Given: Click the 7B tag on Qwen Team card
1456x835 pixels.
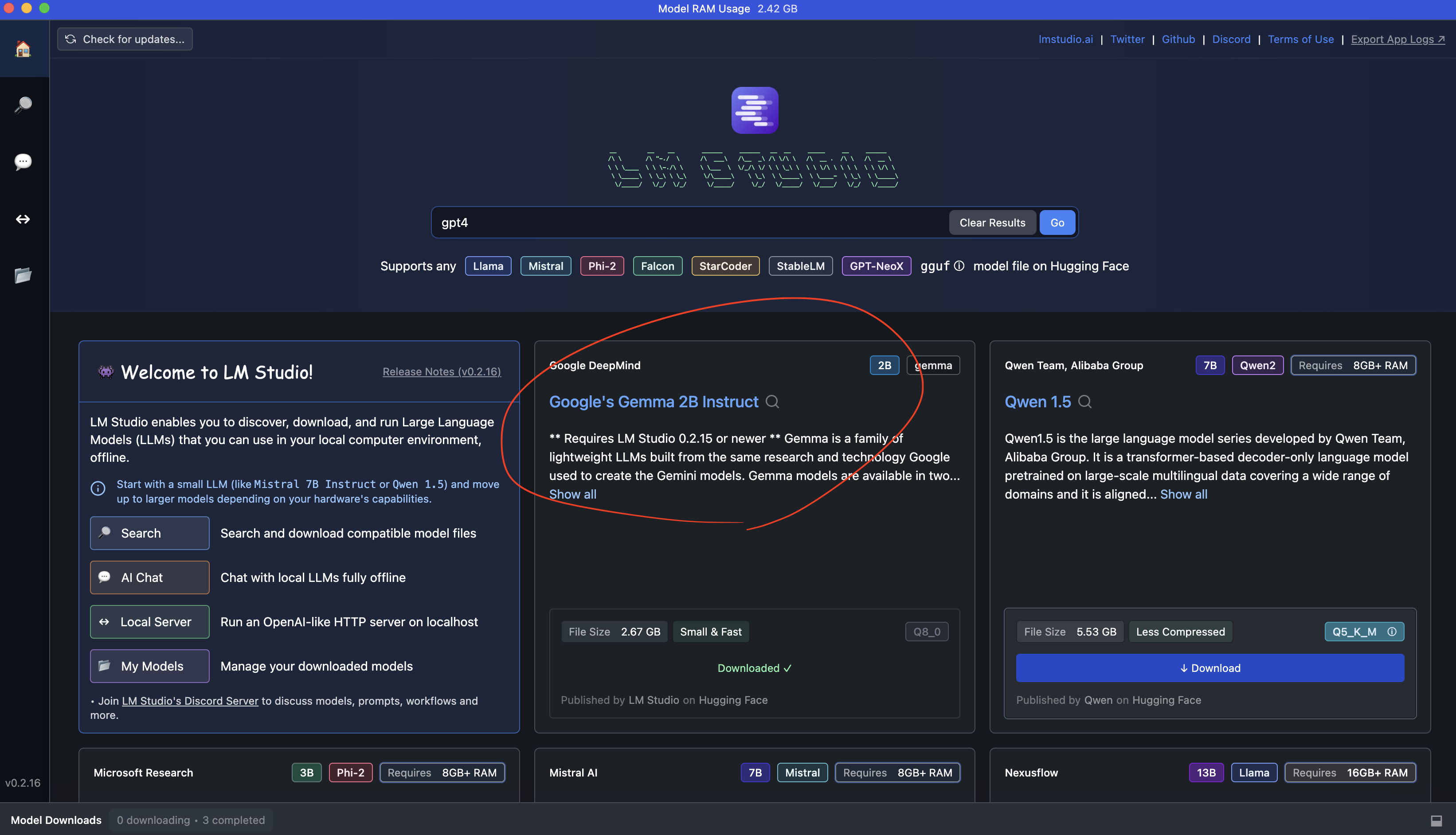Looking at the screenshot, I should point(1210,365).
